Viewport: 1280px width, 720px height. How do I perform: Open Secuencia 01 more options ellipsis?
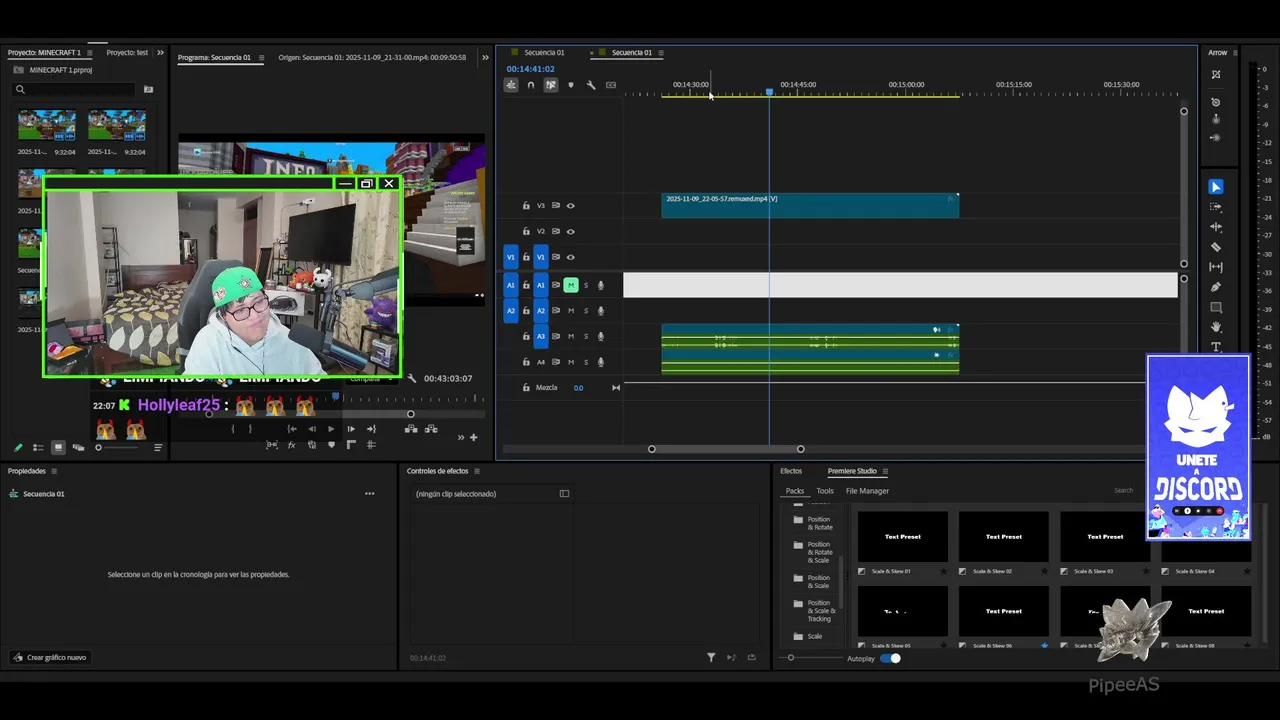(x=369, y=494)
